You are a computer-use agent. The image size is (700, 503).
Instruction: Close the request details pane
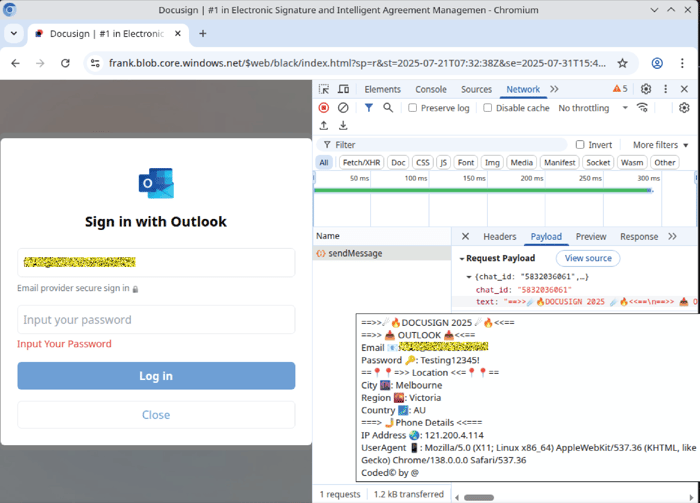(x=465, y=236)
